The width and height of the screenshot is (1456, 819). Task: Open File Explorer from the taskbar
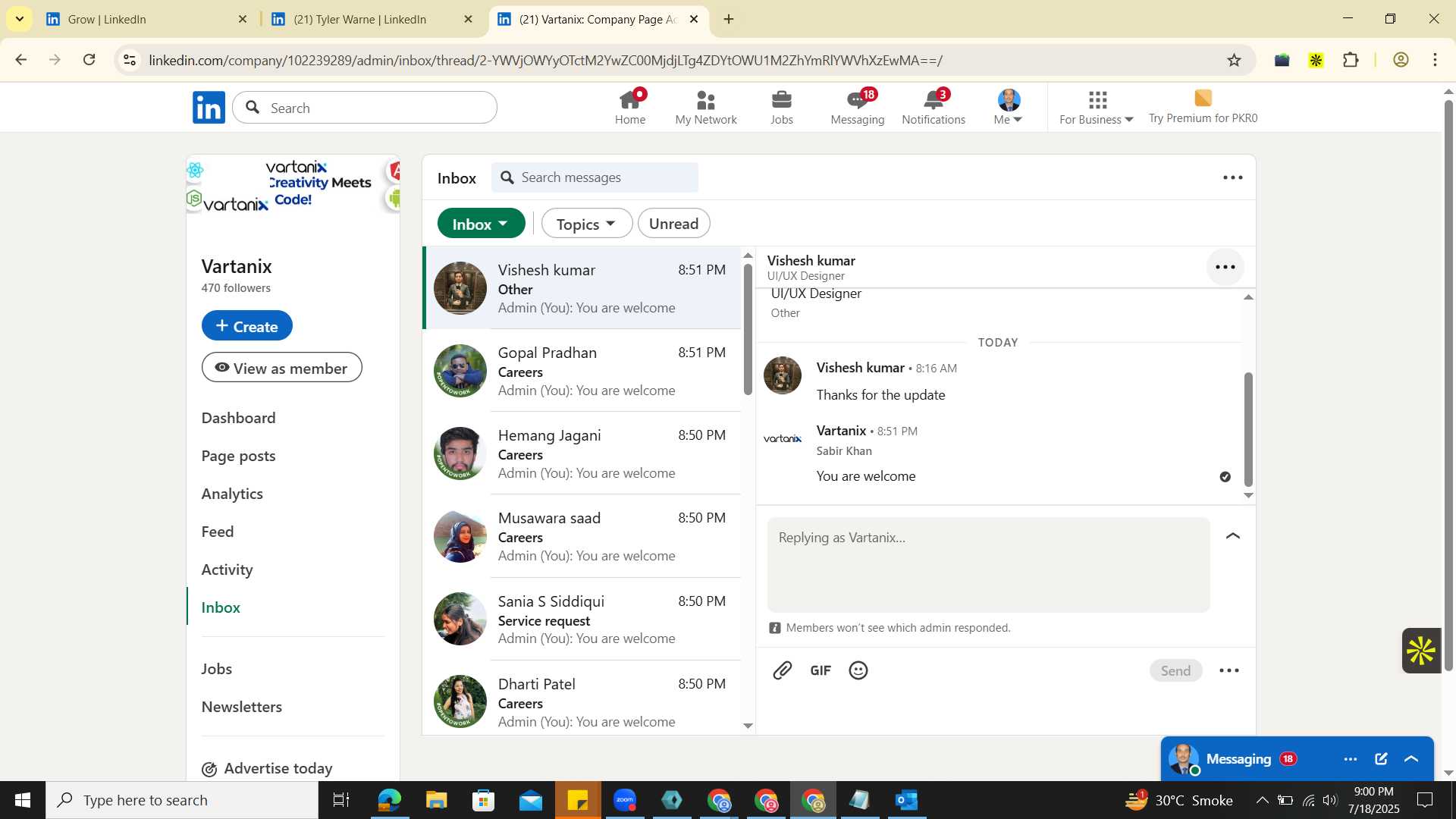click(437, 800)
